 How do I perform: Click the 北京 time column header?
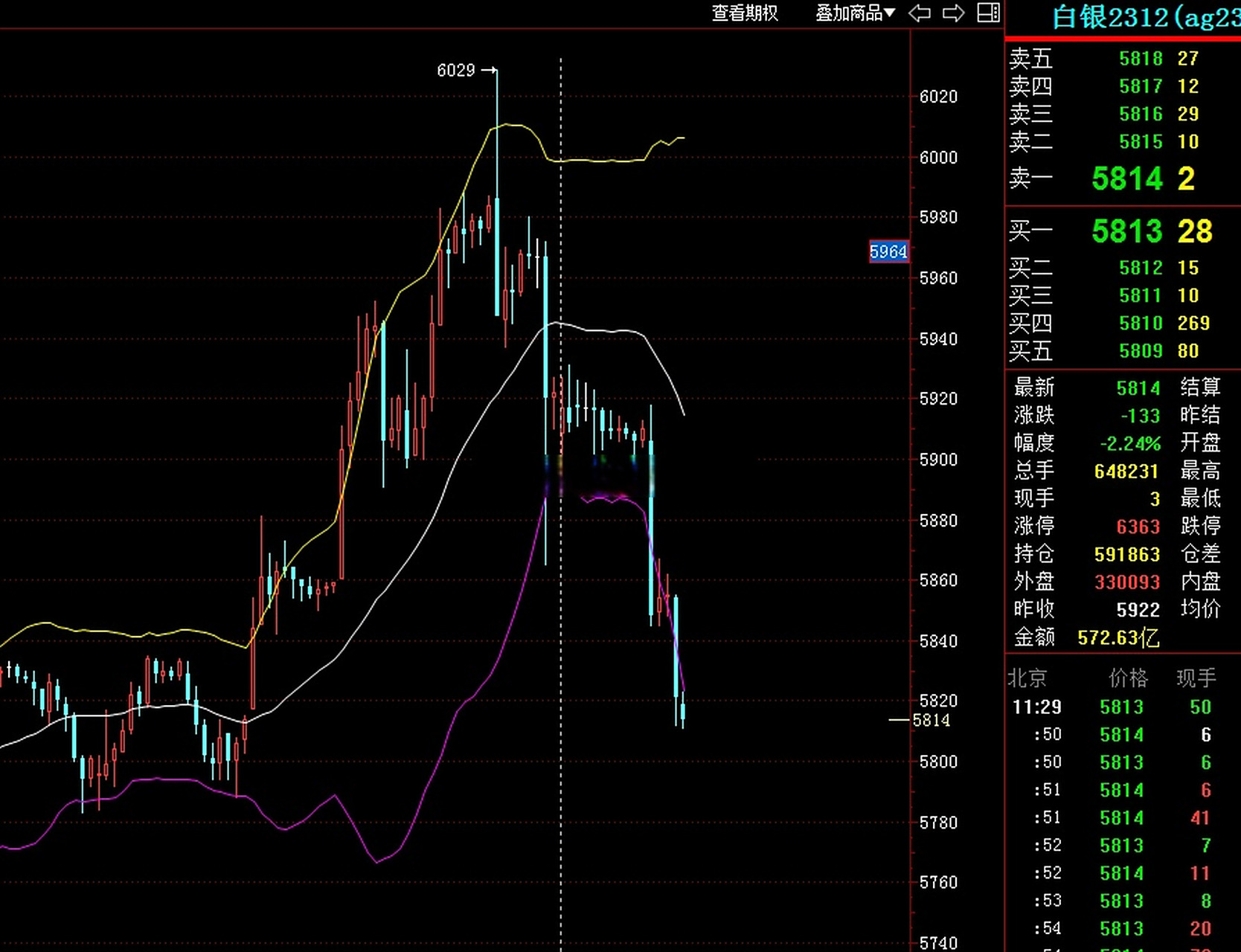[1027, 678]
